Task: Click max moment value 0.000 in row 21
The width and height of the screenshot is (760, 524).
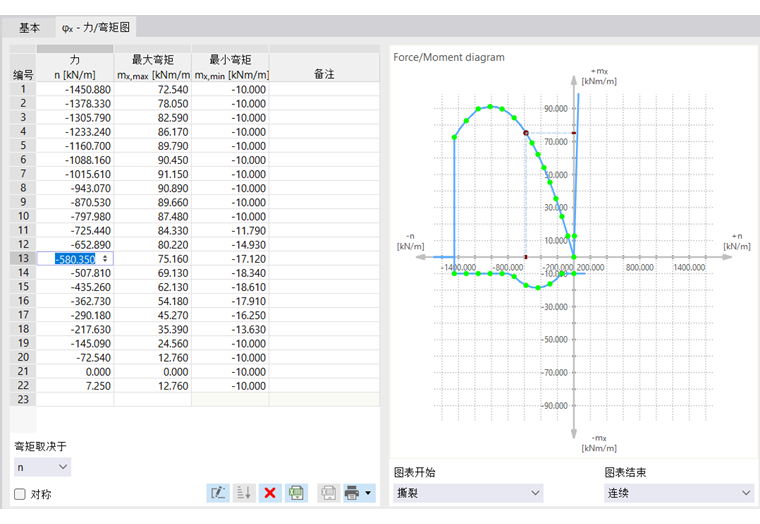Action: point(153,372)
